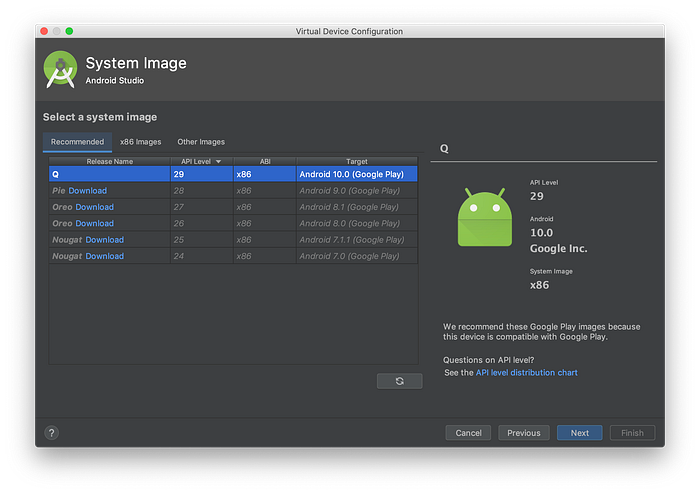The image size is (700, 494).
Task: Download the Nougat API 24 image
Action: pos(104,256)
